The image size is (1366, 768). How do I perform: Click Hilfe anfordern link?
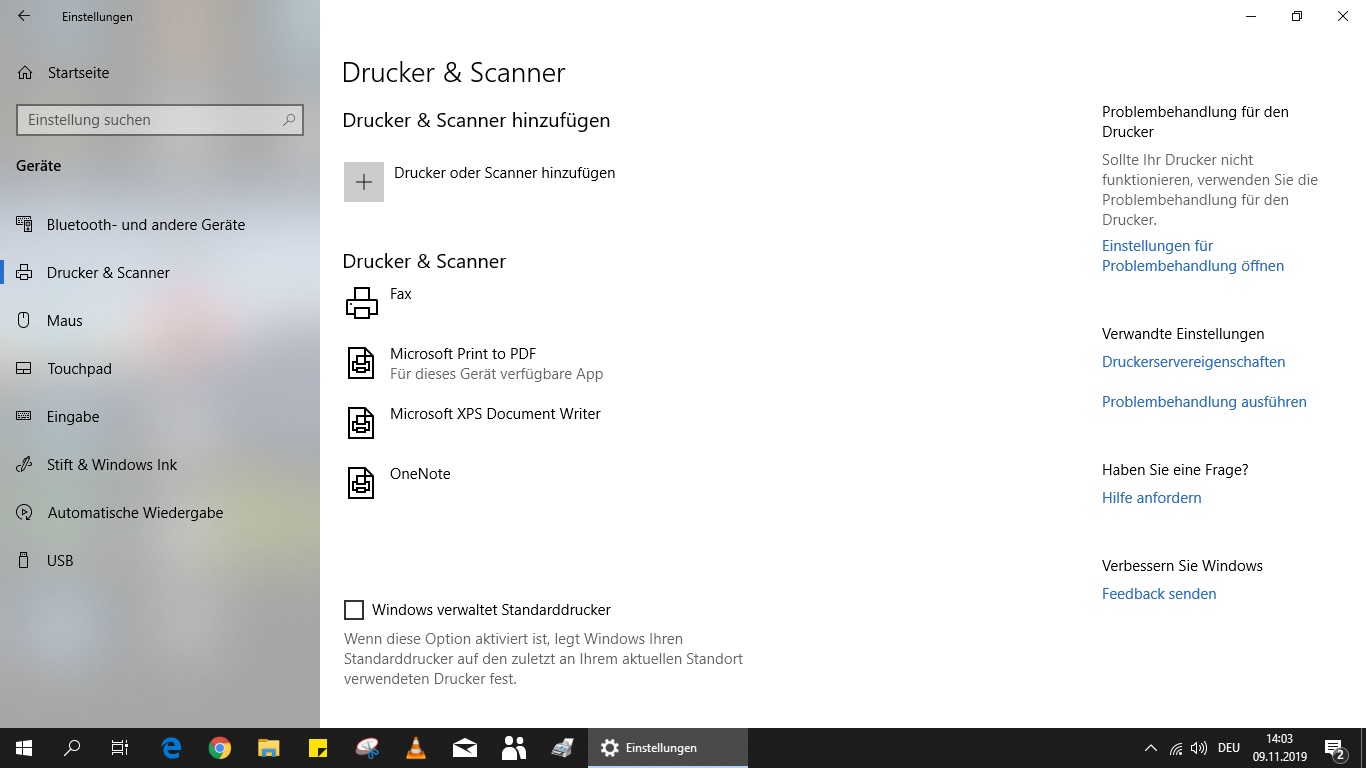tap(1151, 498)
